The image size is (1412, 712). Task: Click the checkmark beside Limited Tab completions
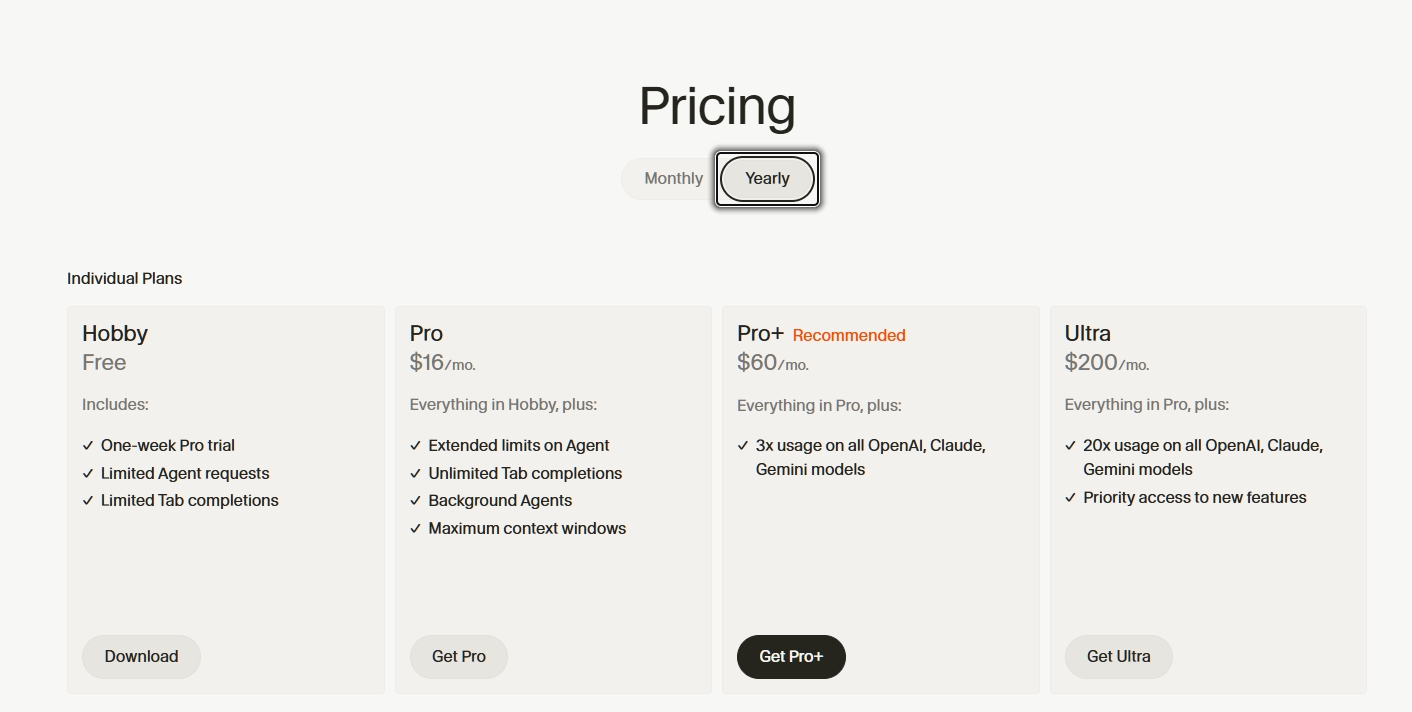(x=86, y=500)
